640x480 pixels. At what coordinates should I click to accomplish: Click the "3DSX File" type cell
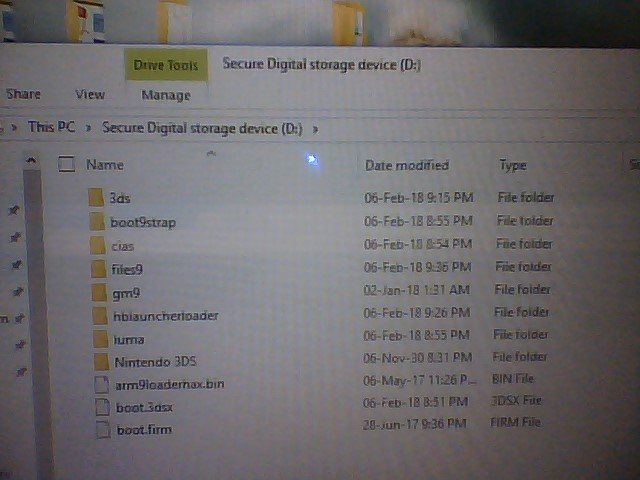(x=516, y=400)
